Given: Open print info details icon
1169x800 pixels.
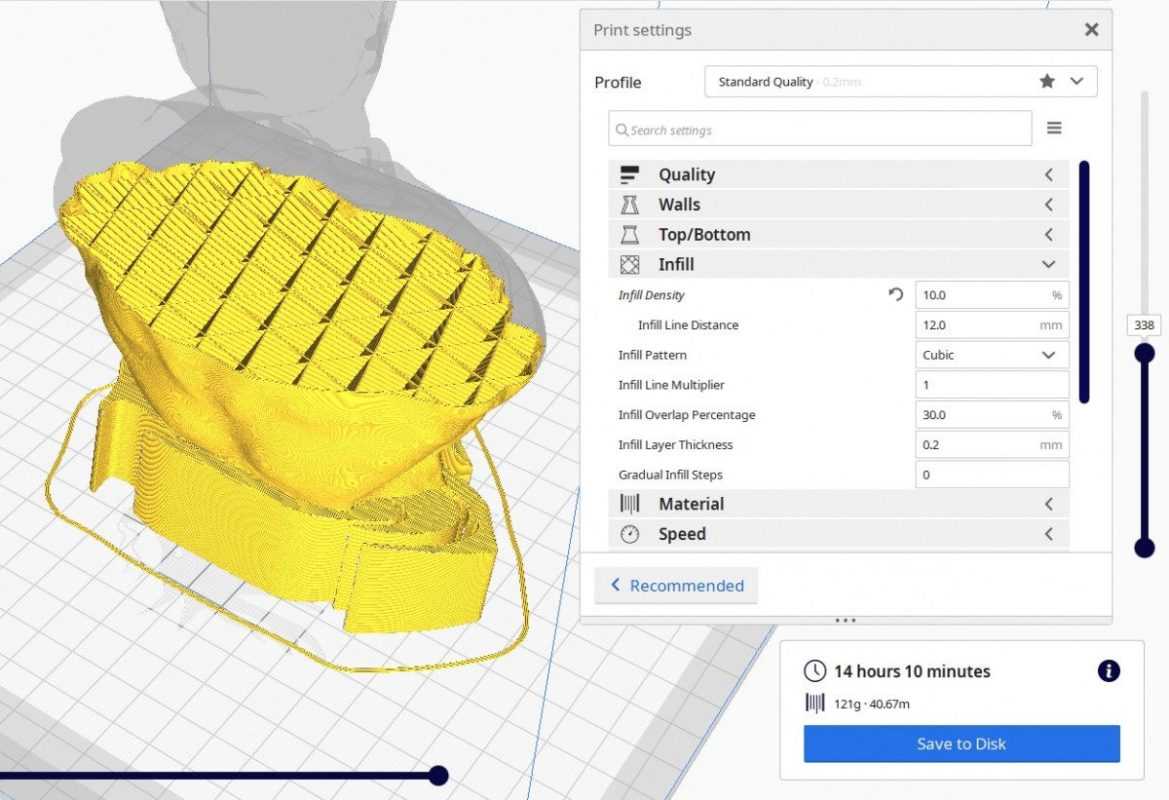Looking at the screenshot, I should [1108, 671].
